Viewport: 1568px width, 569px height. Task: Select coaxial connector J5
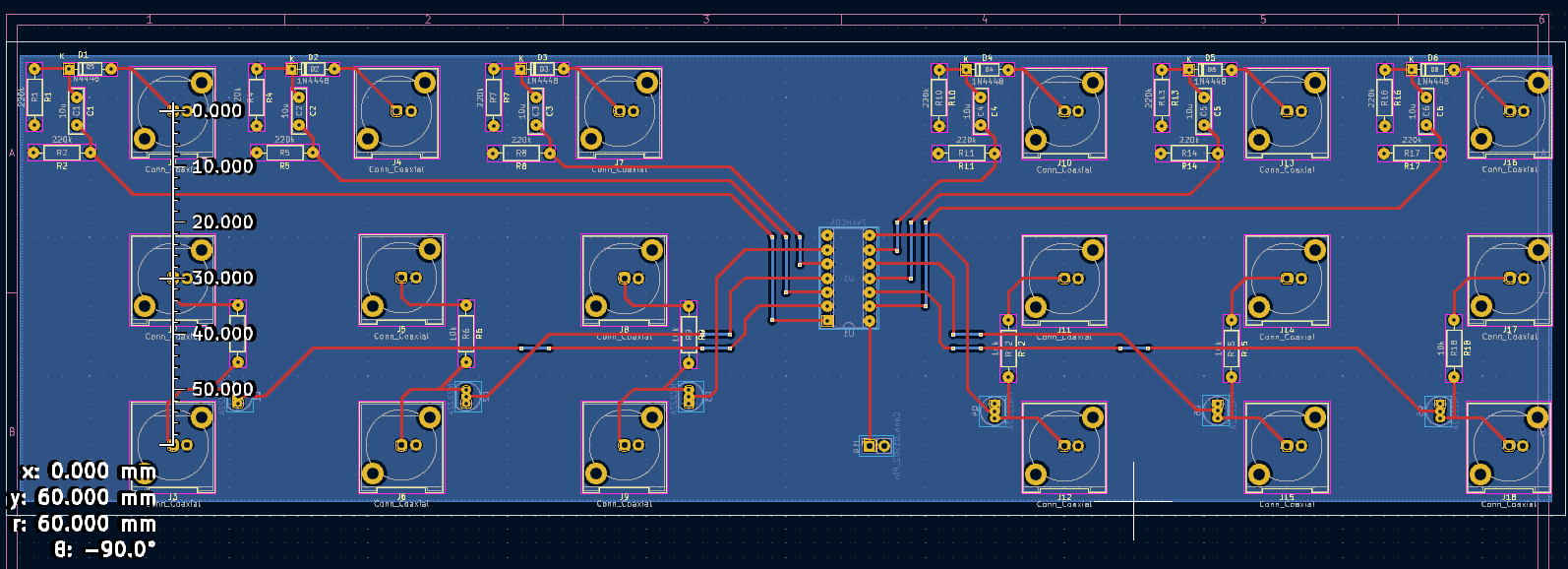(401, 280)
